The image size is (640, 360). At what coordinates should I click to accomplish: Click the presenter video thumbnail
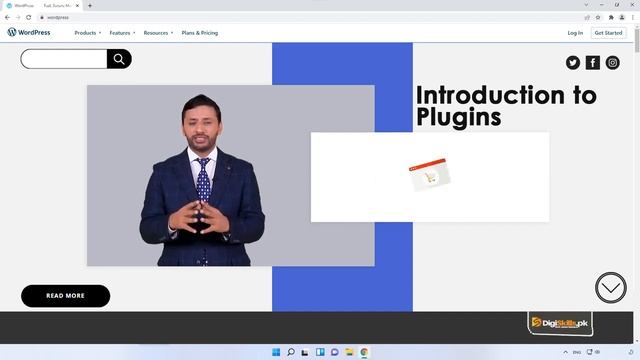(231, 176)
